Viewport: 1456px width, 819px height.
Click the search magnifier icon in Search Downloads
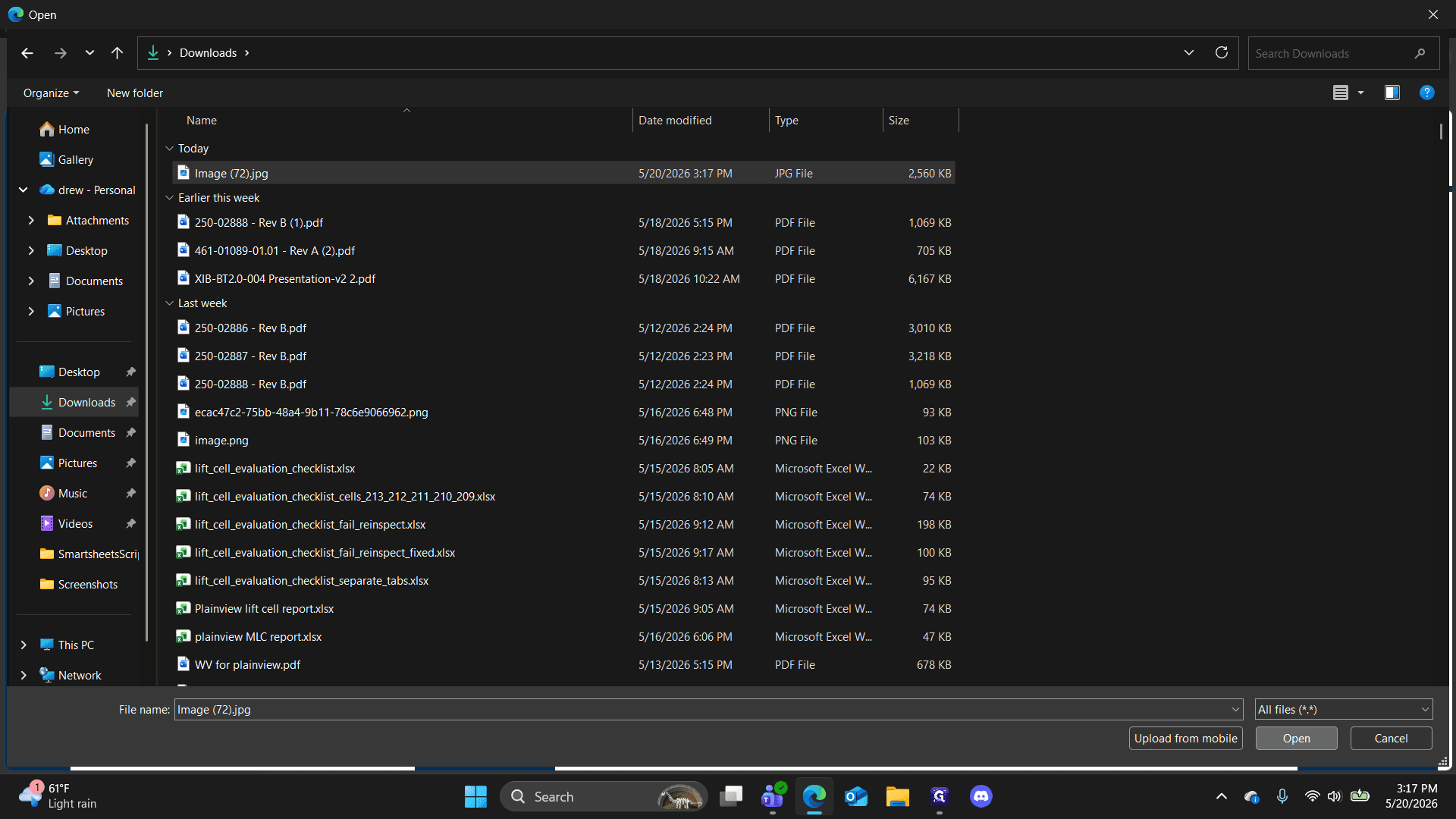tap(1420, 54)
